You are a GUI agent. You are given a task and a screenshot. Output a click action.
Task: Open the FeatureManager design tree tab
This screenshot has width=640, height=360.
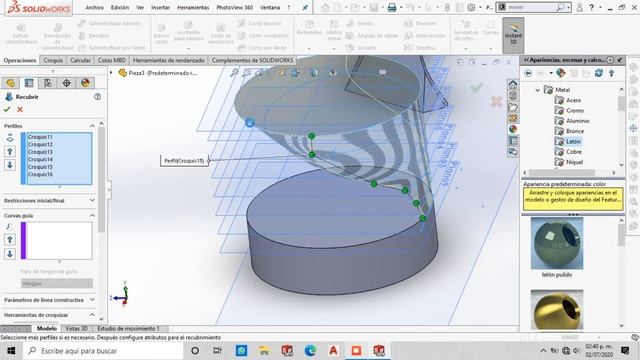click(10, 83)
